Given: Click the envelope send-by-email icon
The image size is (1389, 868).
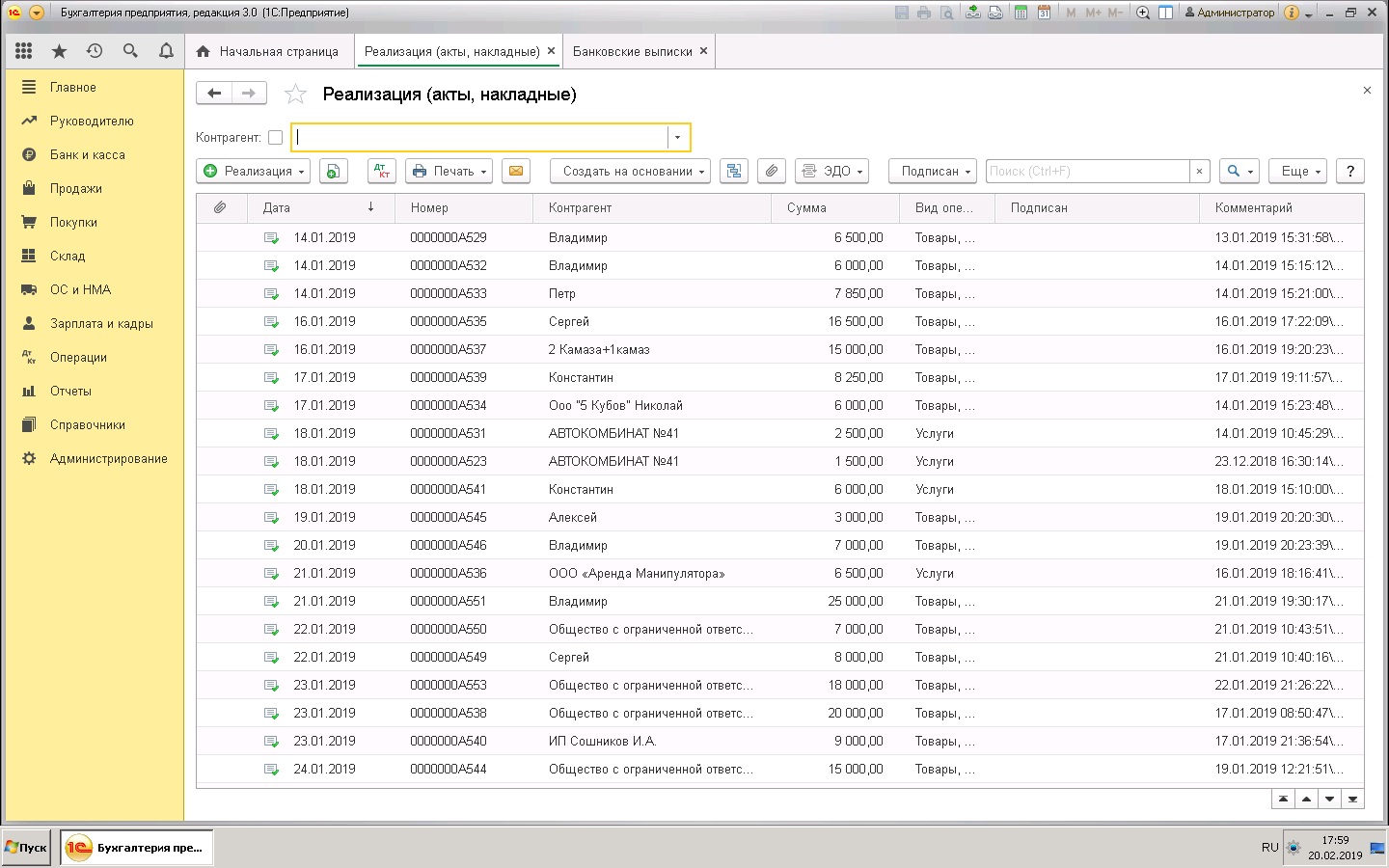Looking at the screenshot, I should point(516,171).
